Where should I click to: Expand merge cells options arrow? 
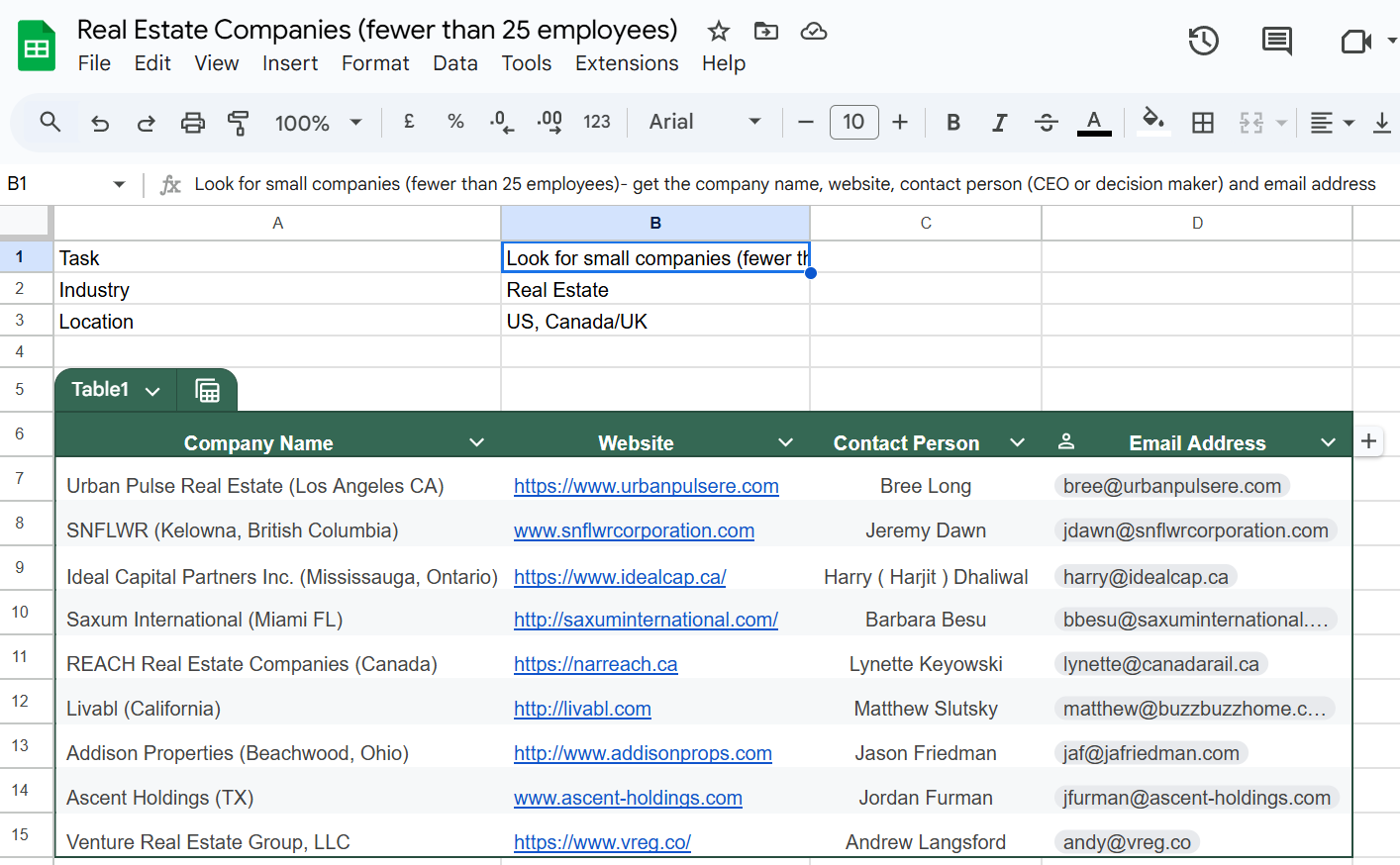point(1281,123)
